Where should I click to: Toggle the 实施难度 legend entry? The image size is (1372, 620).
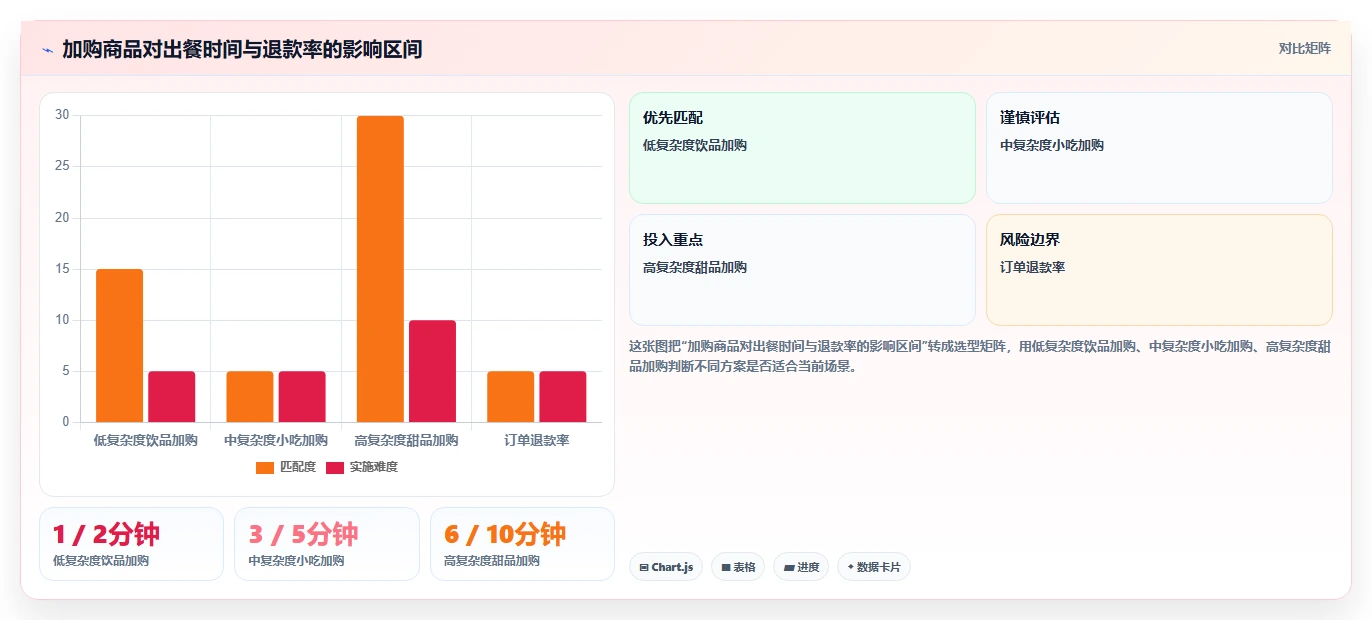click(x=362, y=467)
